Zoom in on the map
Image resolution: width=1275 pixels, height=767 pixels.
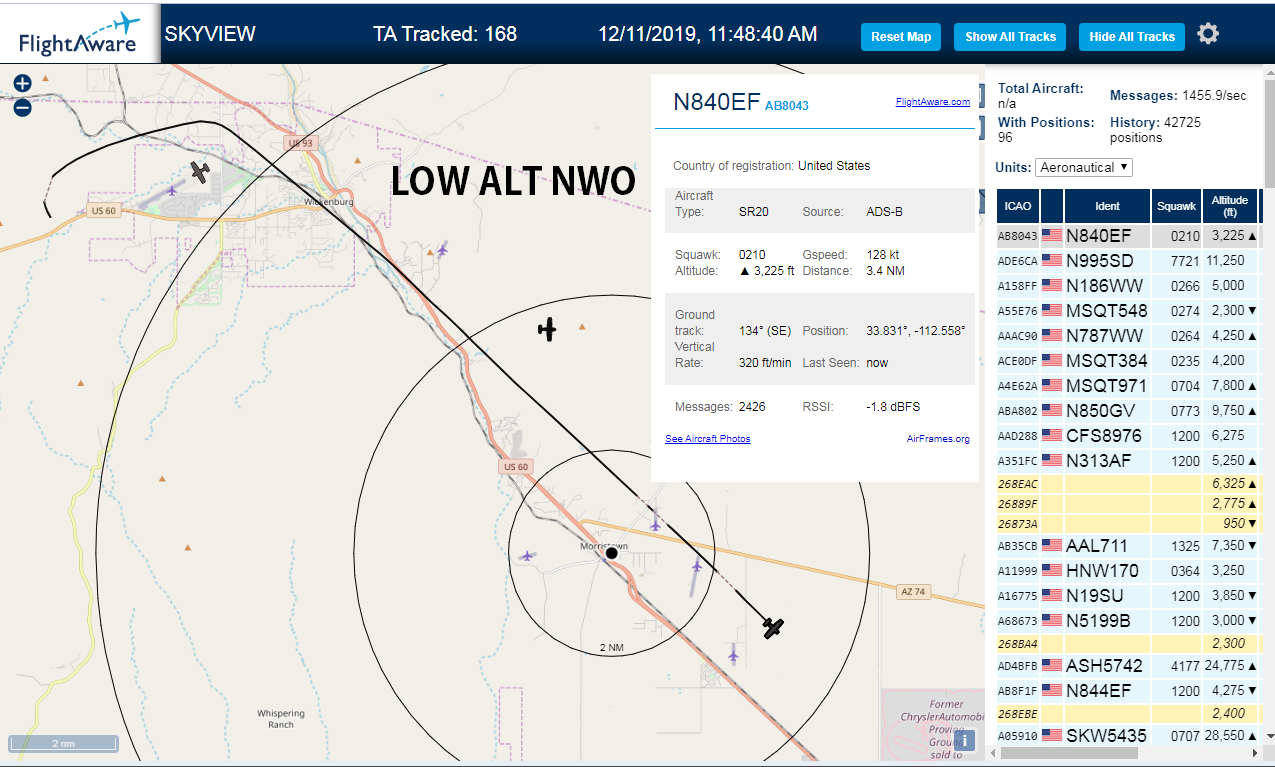tap(22, 83)
